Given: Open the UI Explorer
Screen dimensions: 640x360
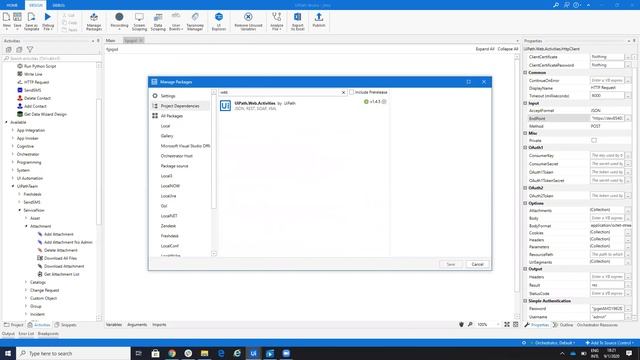Looking at the screenshot, I should pyautogui.click(x=219, y=21).
